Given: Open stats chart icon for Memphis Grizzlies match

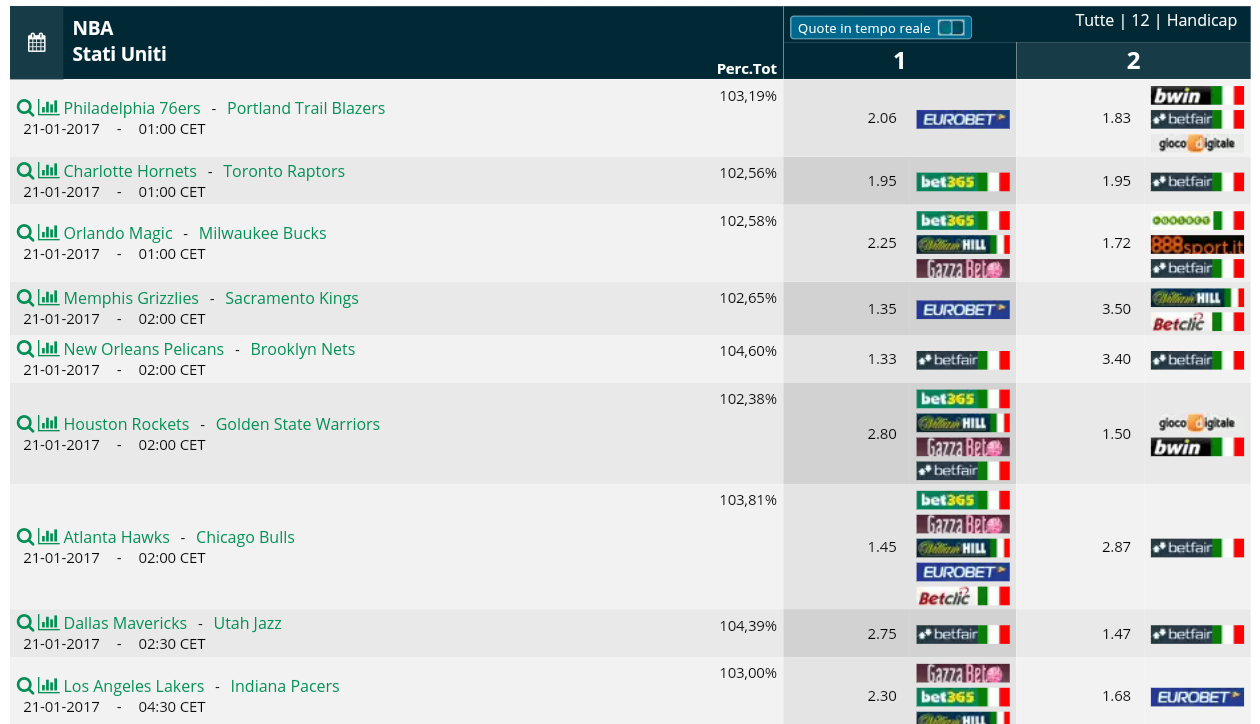Looking at the screenshot, I should [x=49, y=297].
